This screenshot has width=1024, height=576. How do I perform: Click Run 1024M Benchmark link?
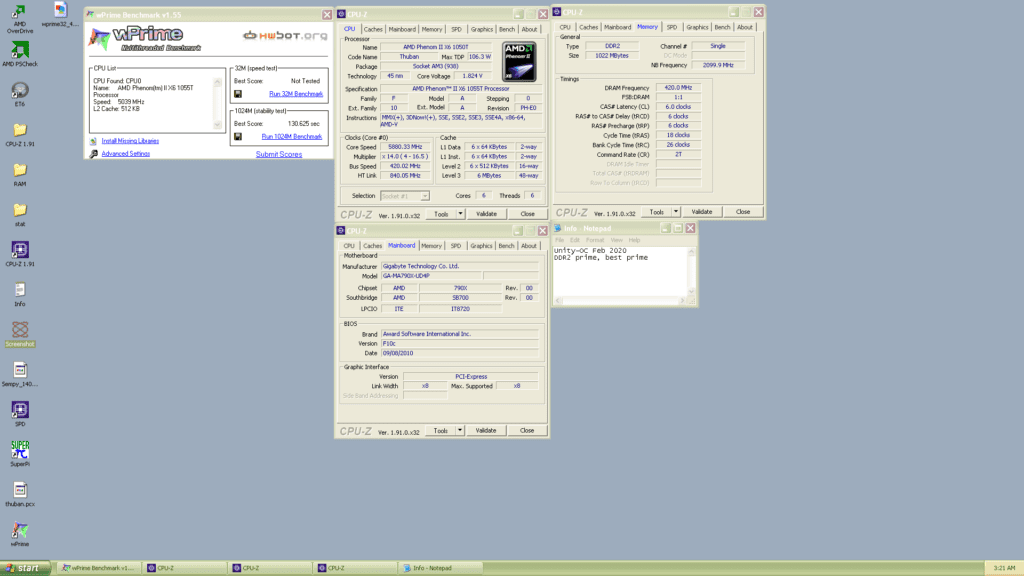point(292,136)
